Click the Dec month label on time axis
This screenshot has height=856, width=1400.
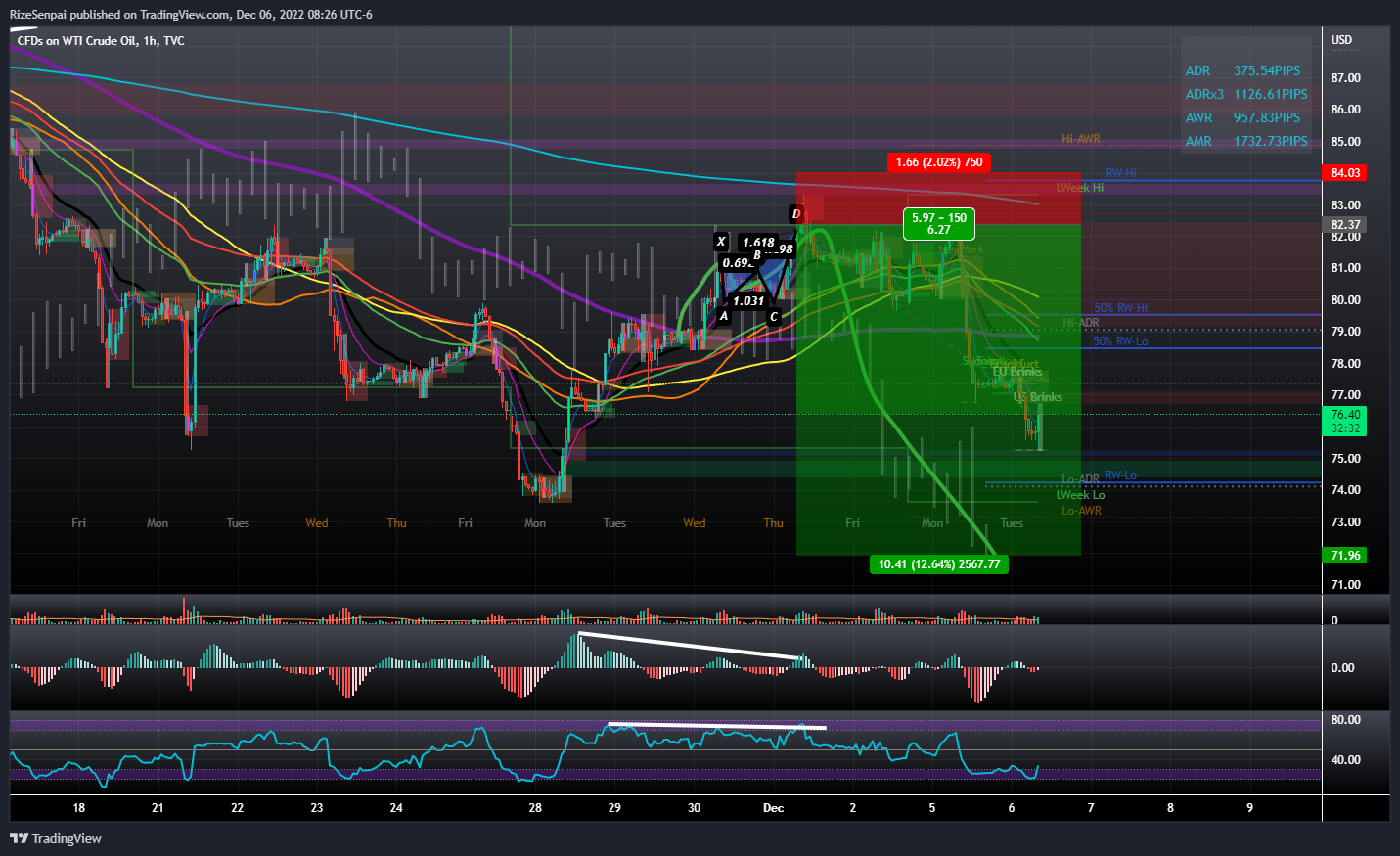pos(774,808)
